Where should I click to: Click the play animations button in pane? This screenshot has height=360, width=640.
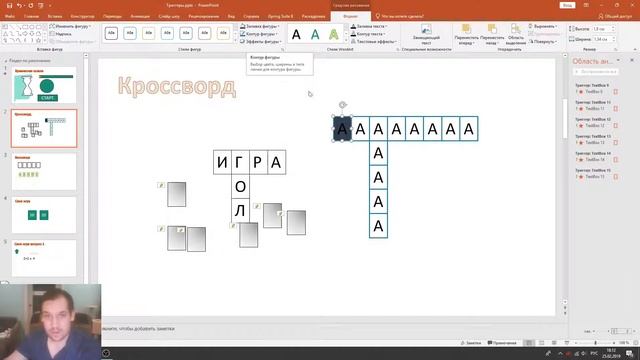tap(596, 71)
